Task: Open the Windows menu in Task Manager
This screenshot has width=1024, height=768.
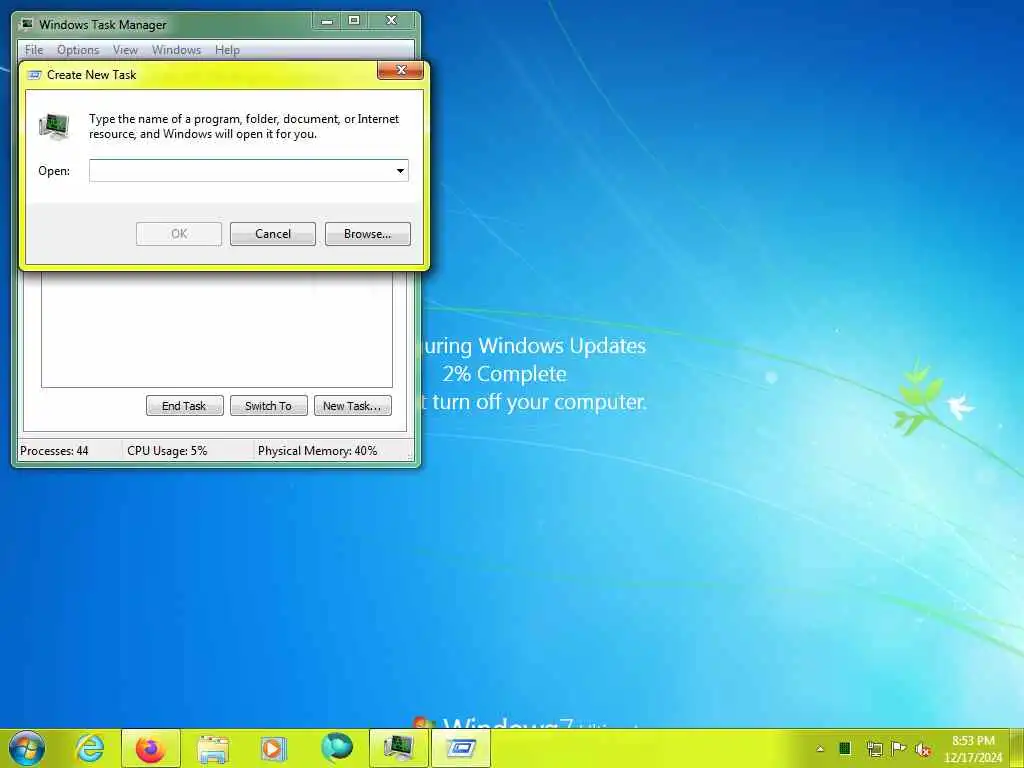Action: 176,50
